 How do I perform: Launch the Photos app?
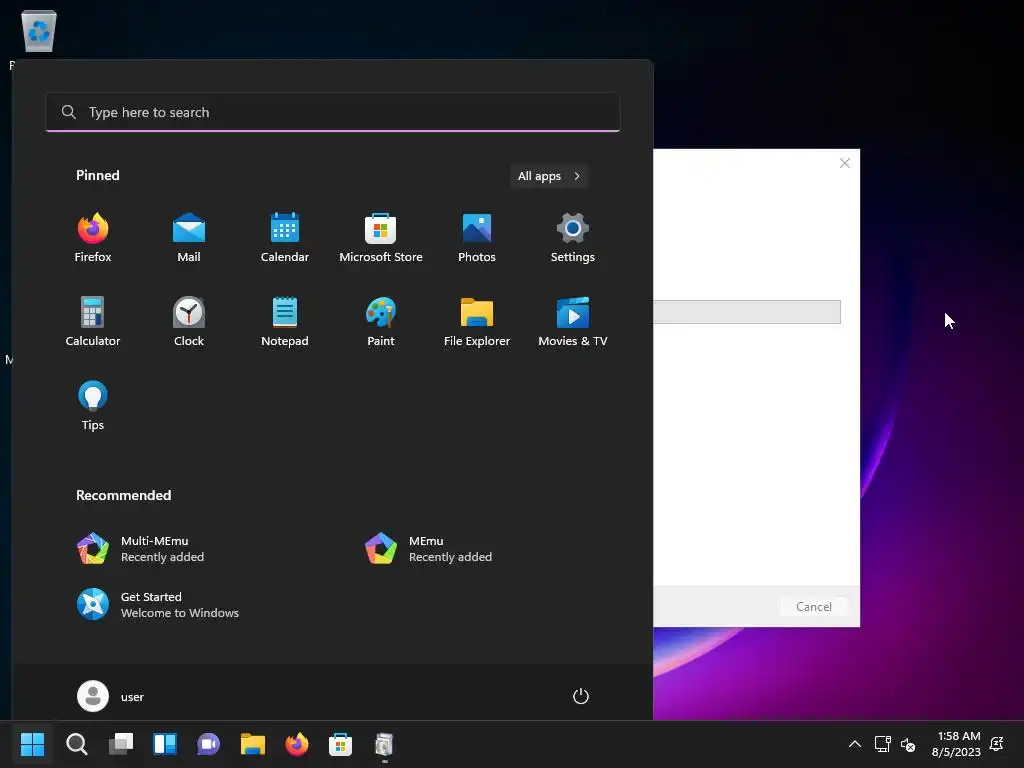(477, 238)
